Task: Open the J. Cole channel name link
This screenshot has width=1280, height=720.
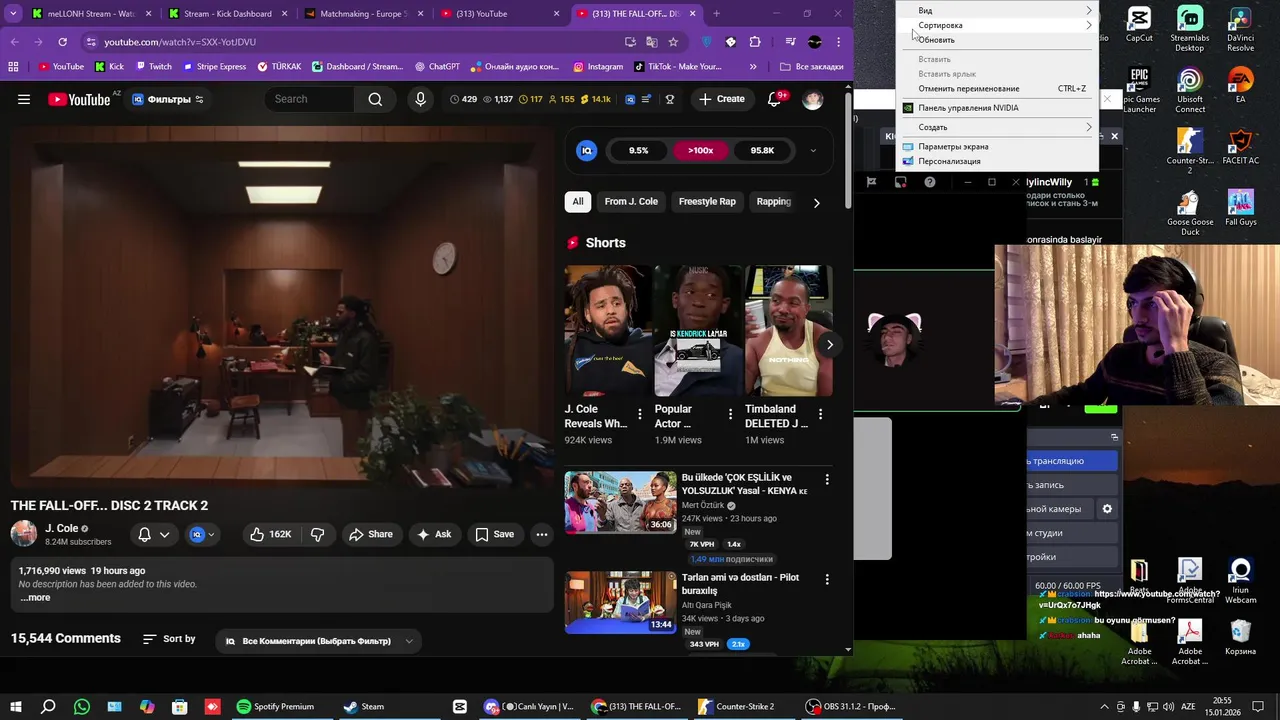Action: point(61,528)
